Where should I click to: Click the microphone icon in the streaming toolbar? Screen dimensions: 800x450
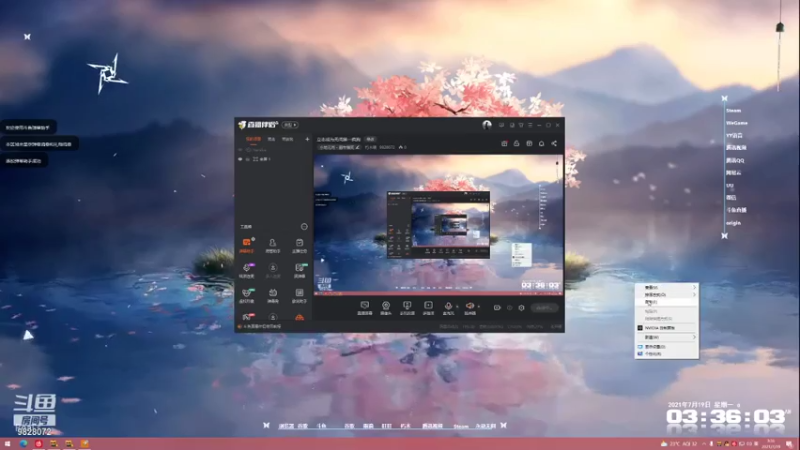[x=448, y=306]
